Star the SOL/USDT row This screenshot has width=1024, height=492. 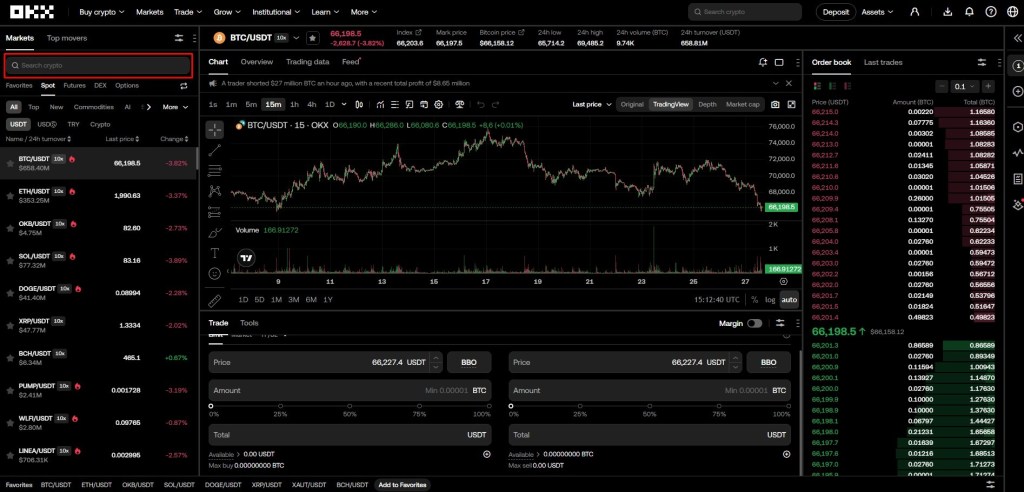[10, 260]
